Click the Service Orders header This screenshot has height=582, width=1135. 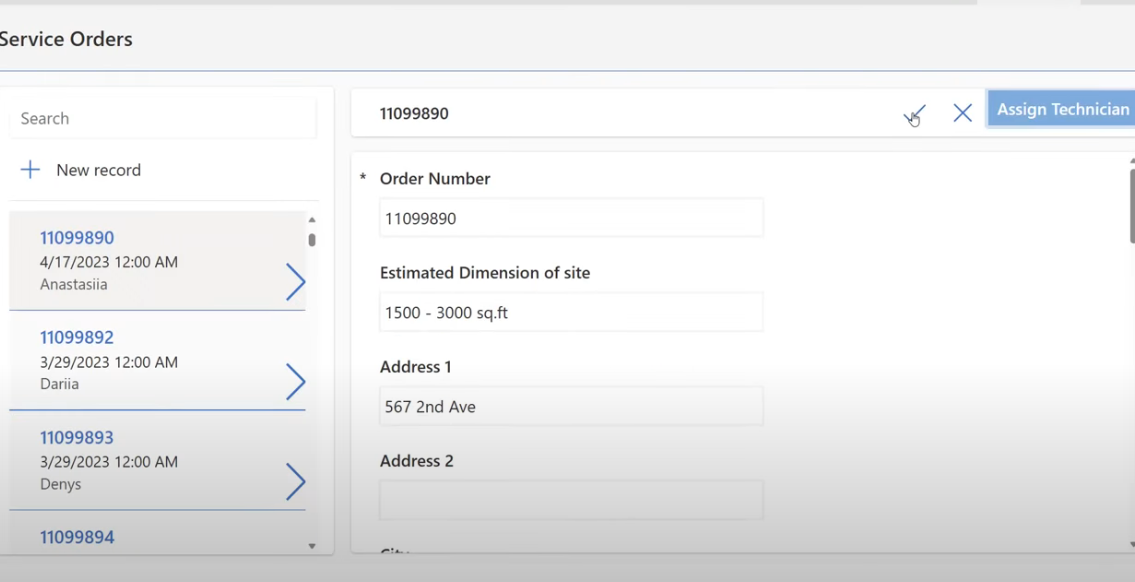[66, 39]
